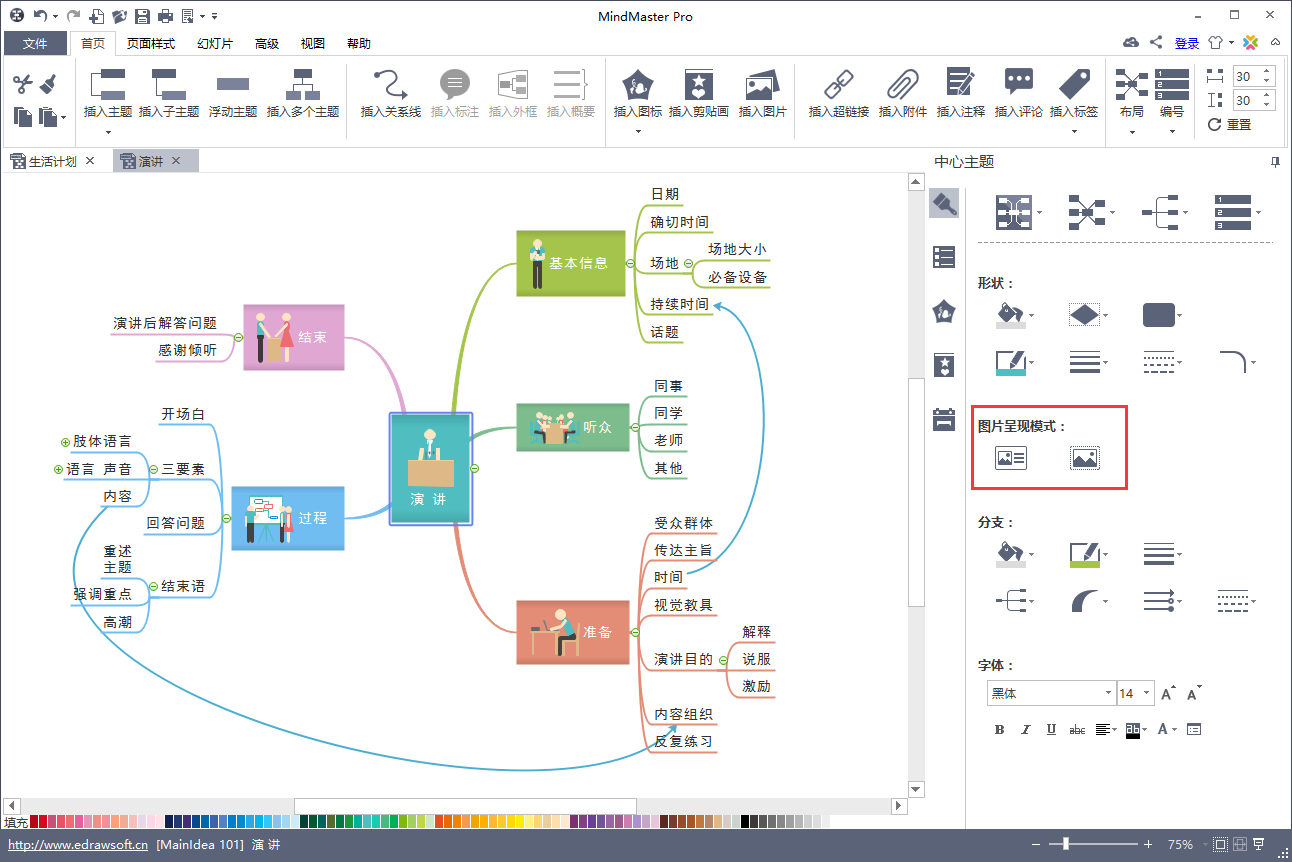Pick the red swatch next to 填充

tap(34, 822)
